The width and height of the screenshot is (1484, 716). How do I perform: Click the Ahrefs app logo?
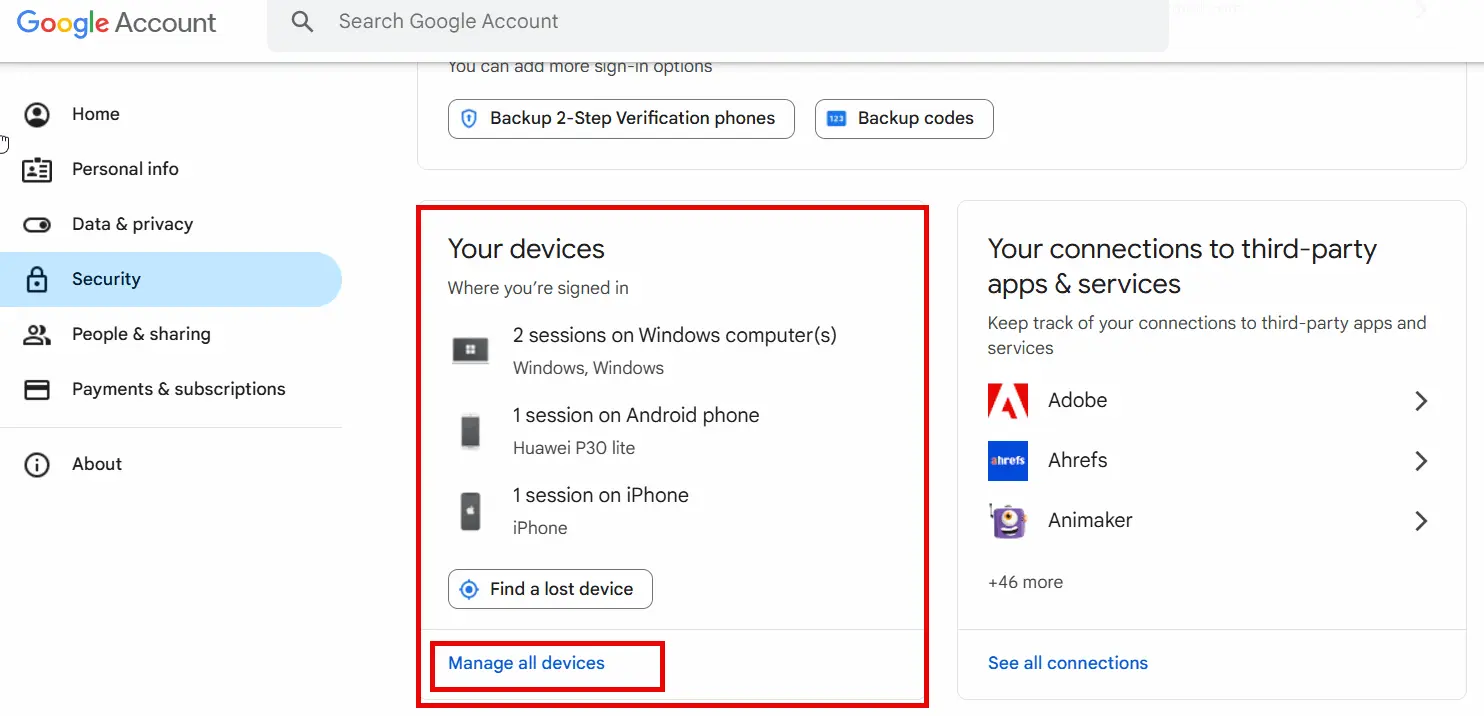pyautogui.click(x=1008, y=461)
